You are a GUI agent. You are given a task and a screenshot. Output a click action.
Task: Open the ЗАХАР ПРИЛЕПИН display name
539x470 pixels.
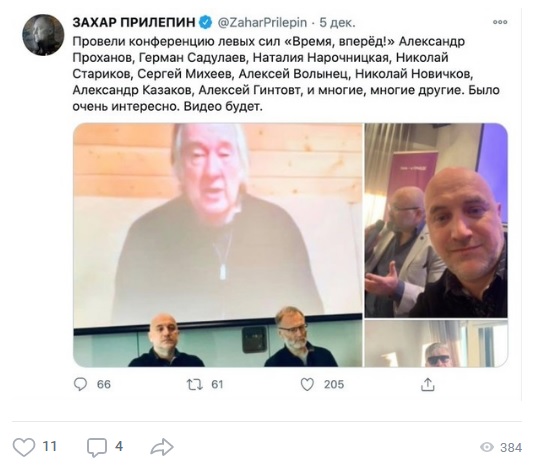coord(134,23)
